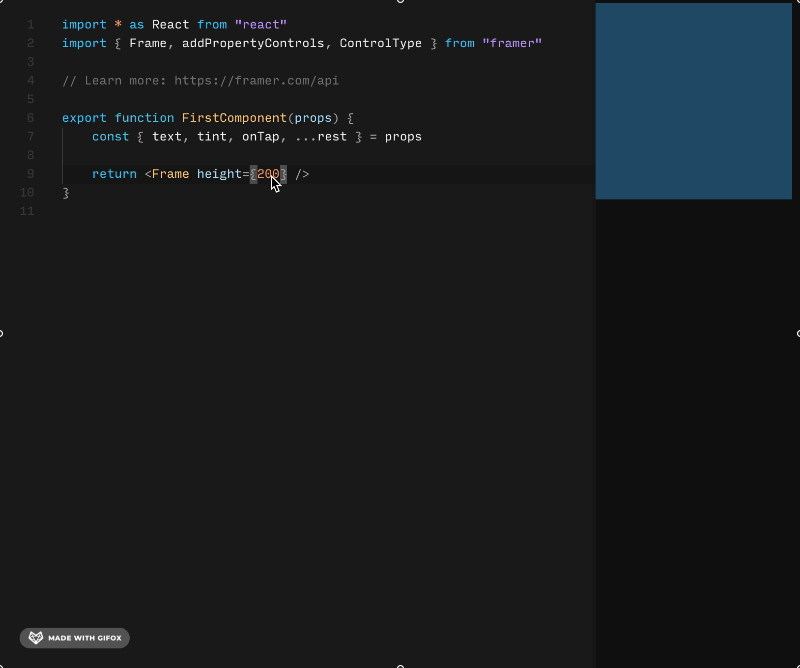Click line number 11 in the gutter
This screenshot has height=668, width=800.
(27, 211)
